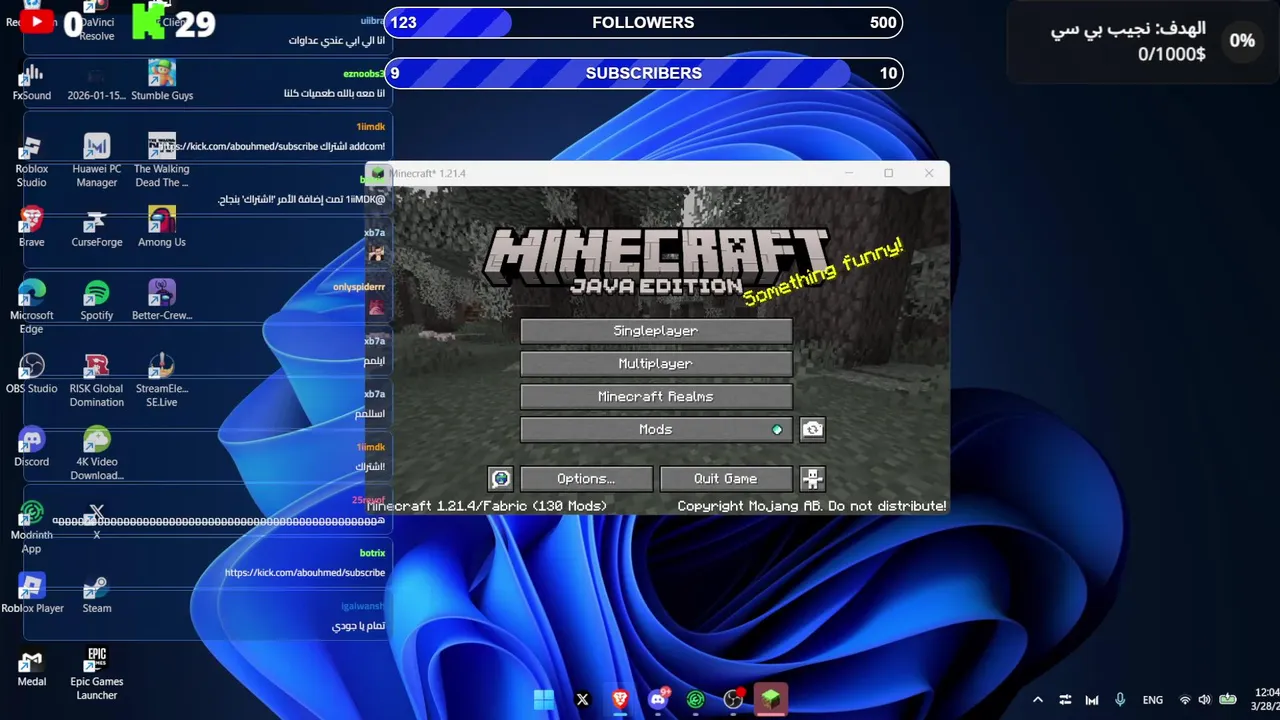Open Wi-Fi network tray icon
The image size is (1280, 720).
point(1185,700)
